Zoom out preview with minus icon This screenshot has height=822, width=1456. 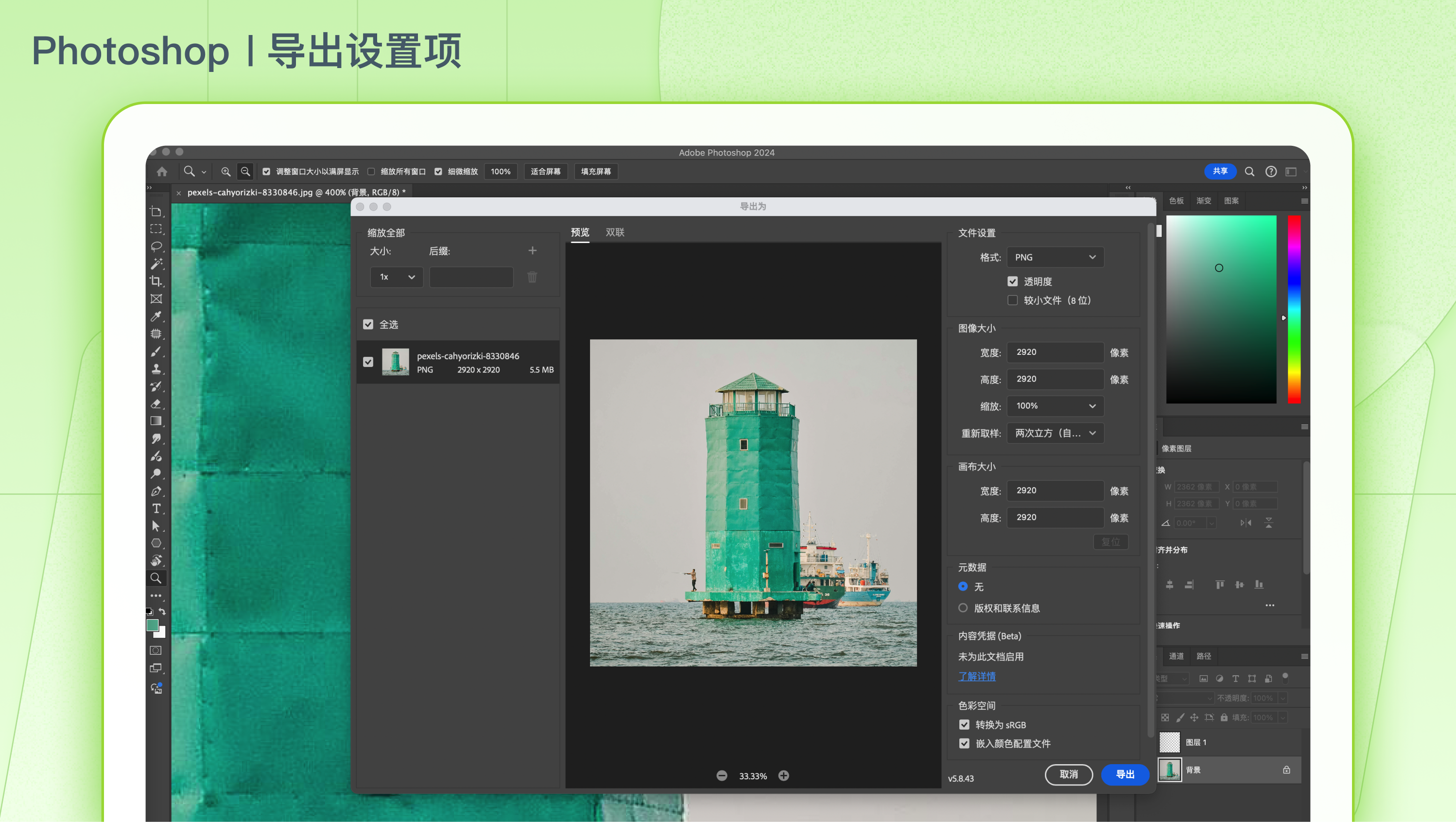pos(722,776)
